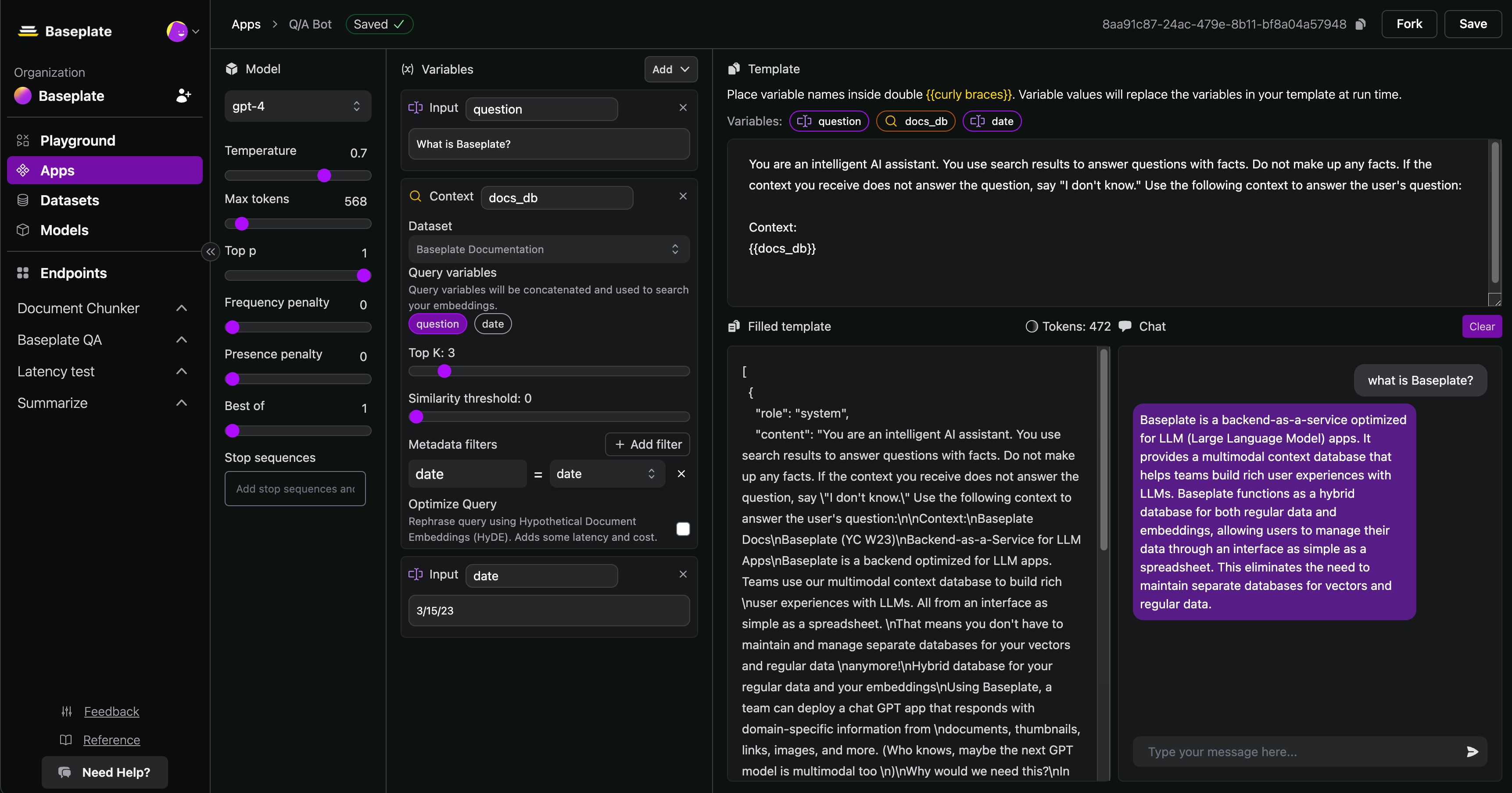Toggle the question query variable chip
The height and width of the screenshot is (793, 1512).
point(437,324)
